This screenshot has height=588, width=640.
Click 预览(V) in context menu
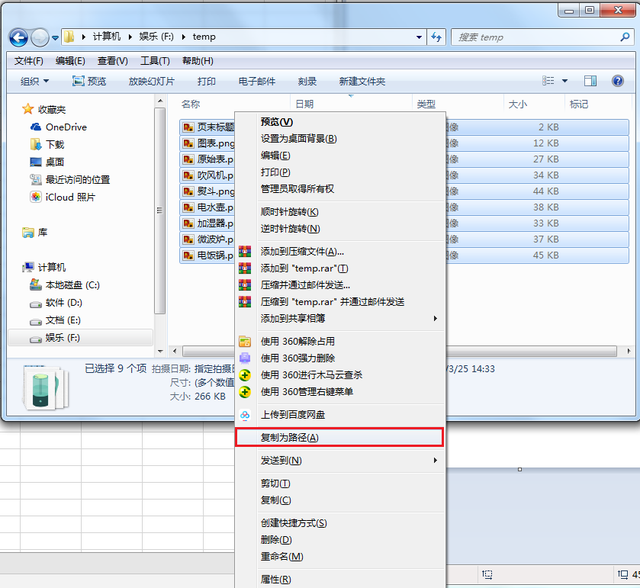click(x=276, y=122)
